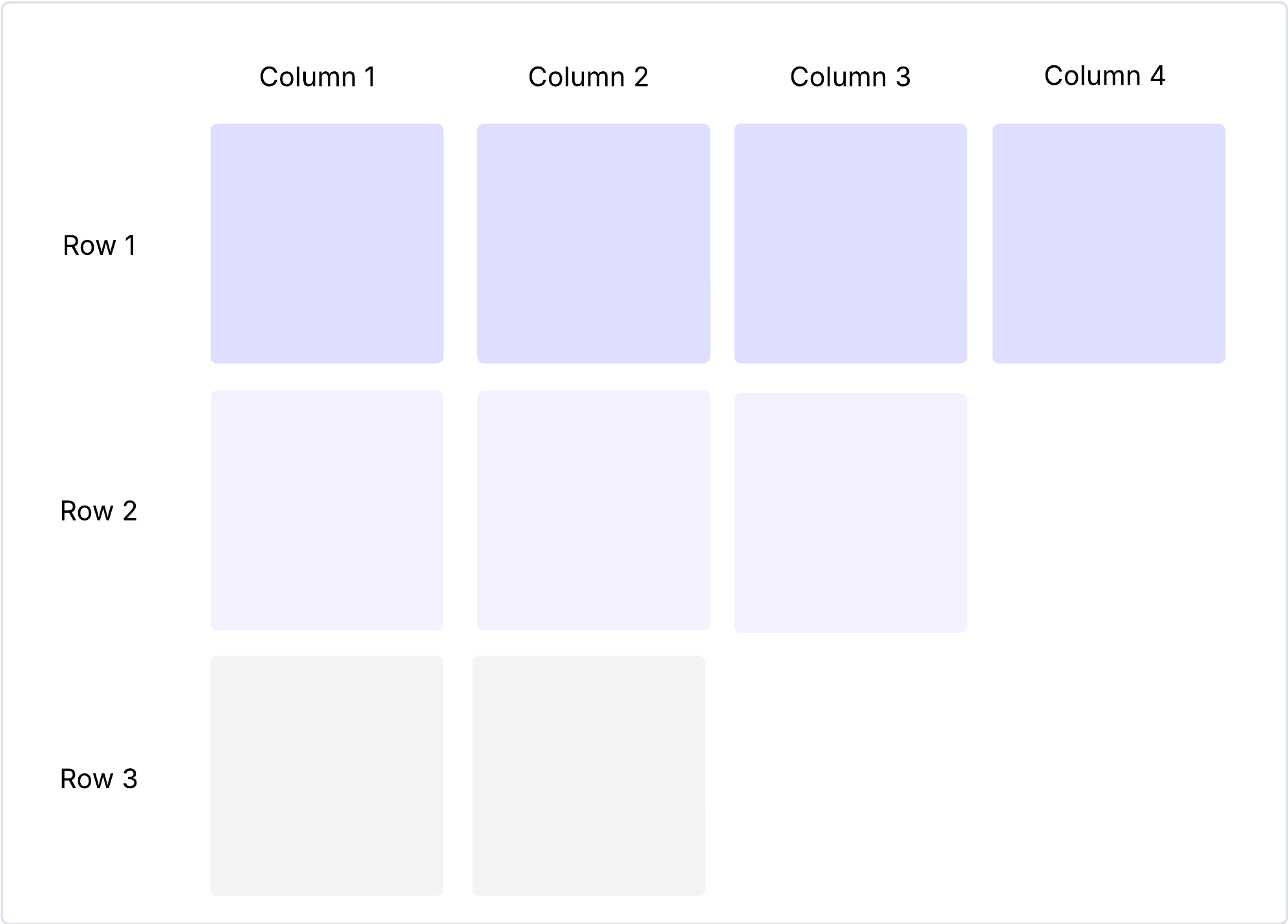
Task: Click the Row 1 label
Action: (99, 246)
